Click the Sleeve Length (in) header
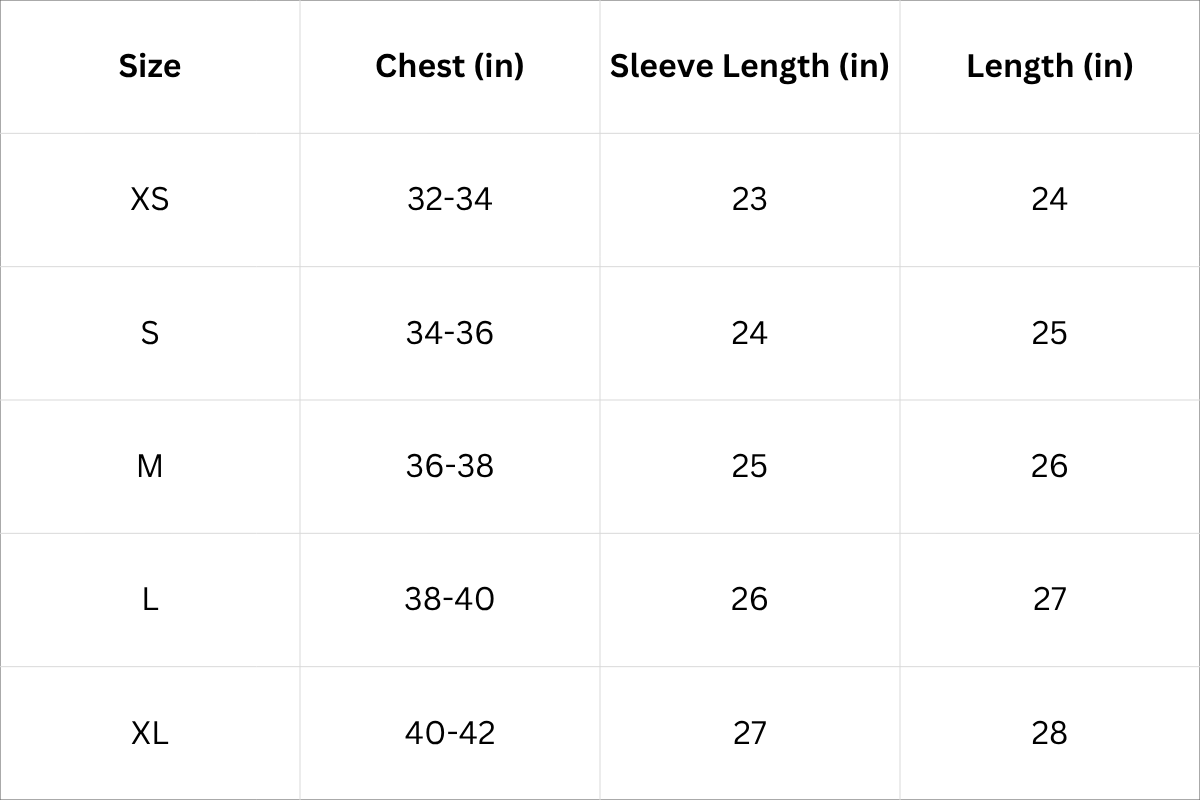The width and height of the screenshot is (1200, 800). tap(749, 66)
